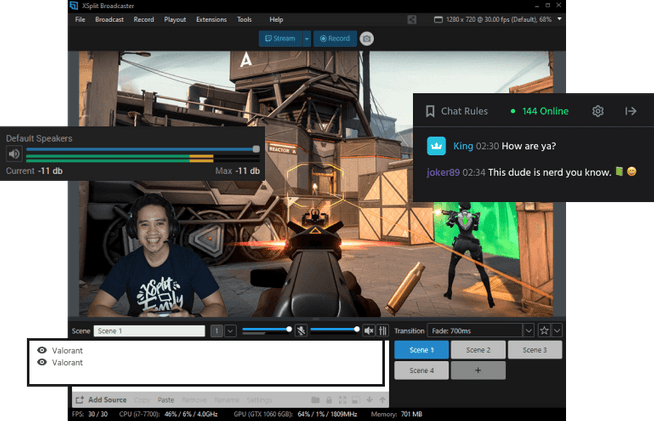The width and height of the screenshot is (654, 421).
Task: Click the fullscreen-fit icon in source toolbar
Action: tap(342, 400)
